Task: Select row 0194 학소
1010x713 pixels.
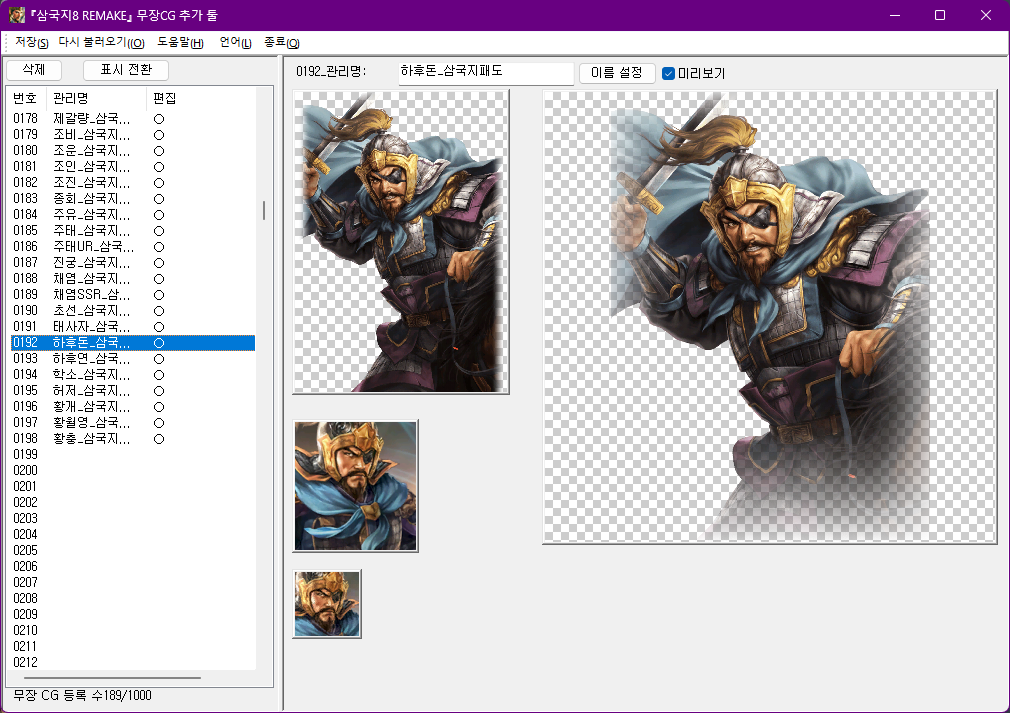Action: [x=133, y=375]
